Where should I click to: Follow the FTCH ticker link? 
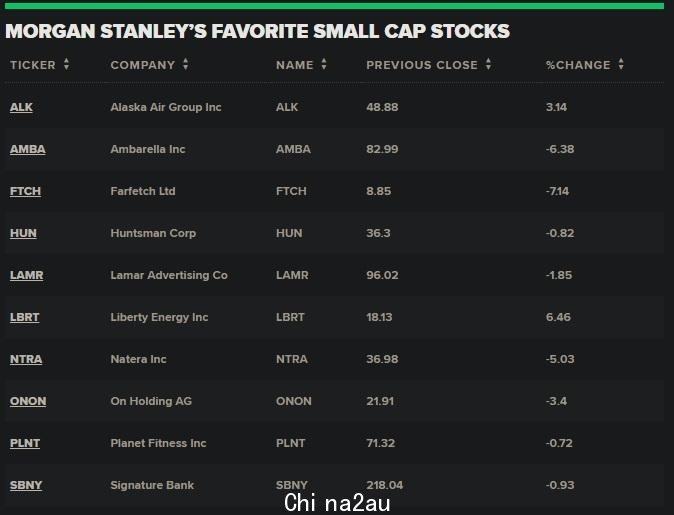pyautogui.click(x=25, y=191)
